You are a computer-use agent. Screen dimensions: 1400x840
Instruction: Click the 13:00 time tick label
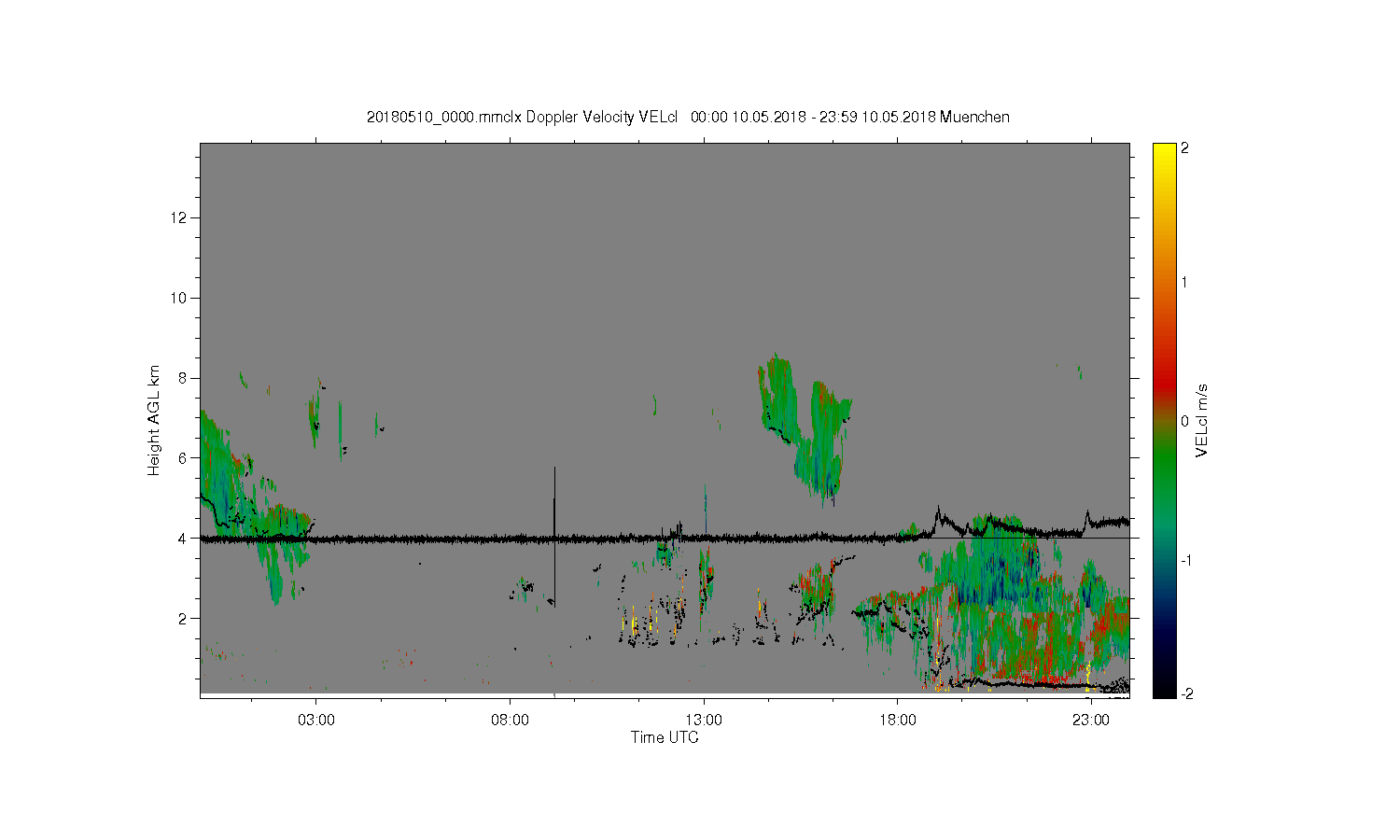point(704,721)
